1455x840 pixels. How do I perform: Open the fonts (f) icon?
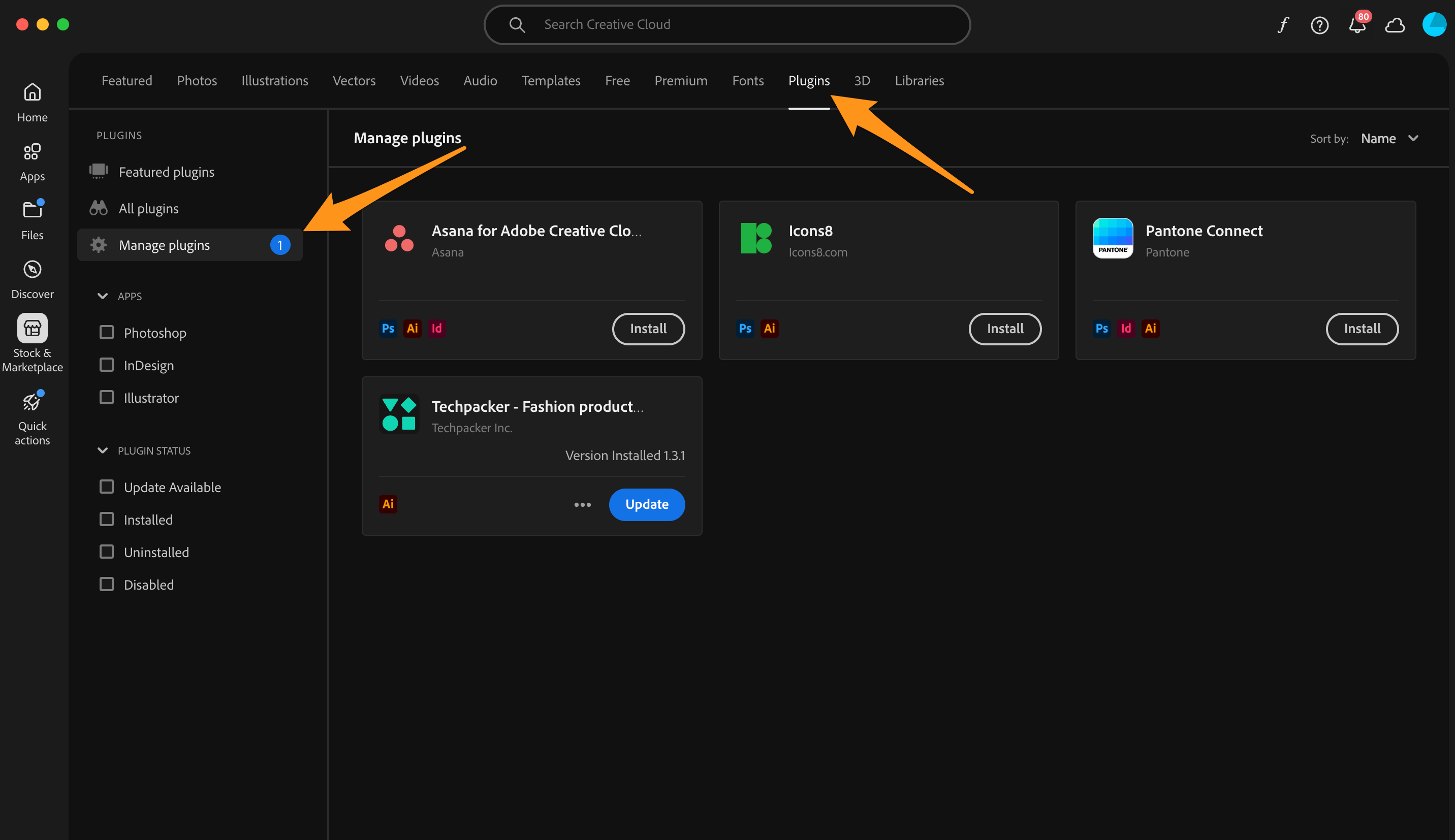click(x=1283, y=25)
